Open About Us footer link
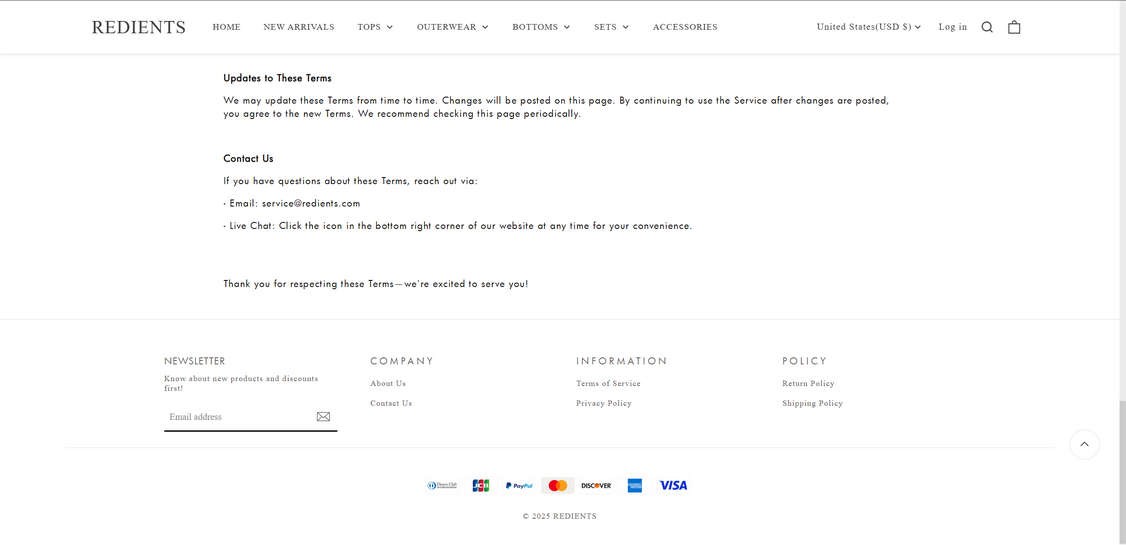 coord(388,383)
